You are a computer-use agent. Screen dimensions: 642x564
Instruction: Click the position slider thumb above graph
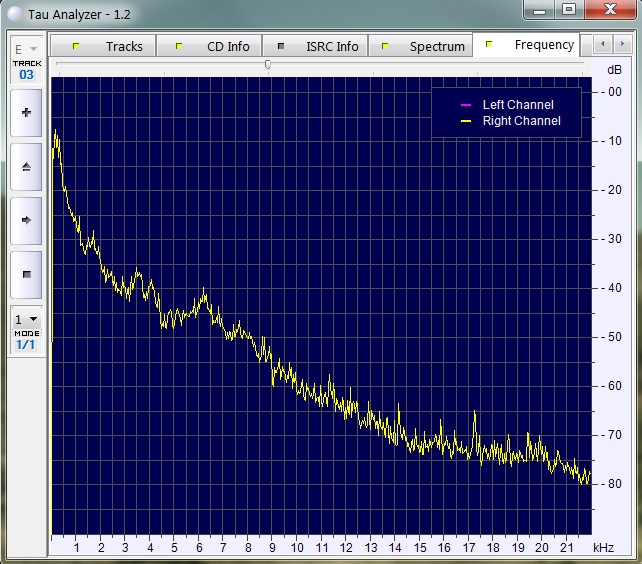point(267,64)
